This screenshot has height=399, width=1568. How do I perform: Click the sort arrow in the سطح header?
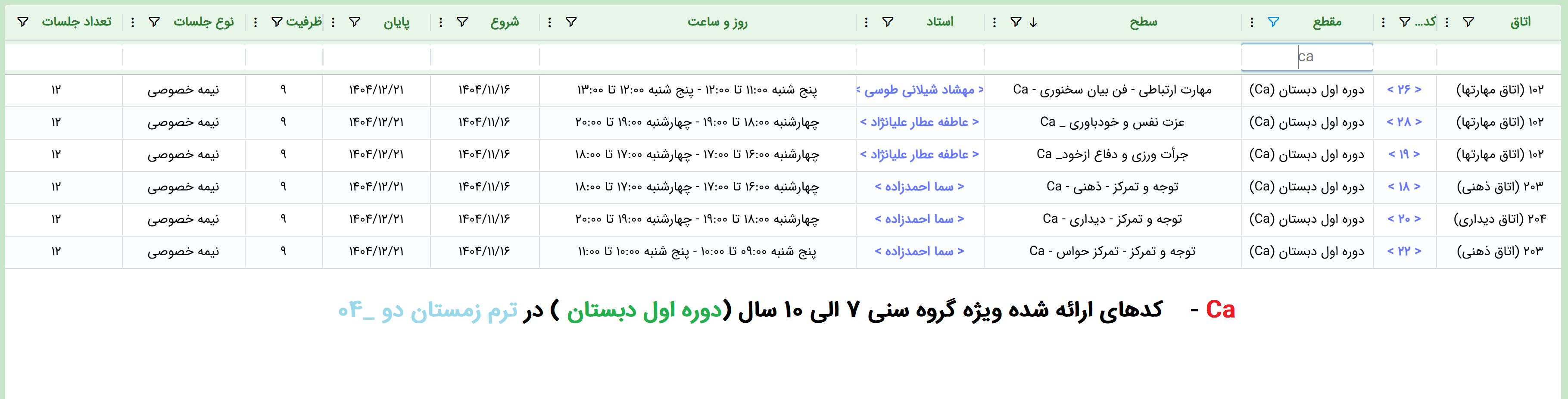tap(1033, 22)
